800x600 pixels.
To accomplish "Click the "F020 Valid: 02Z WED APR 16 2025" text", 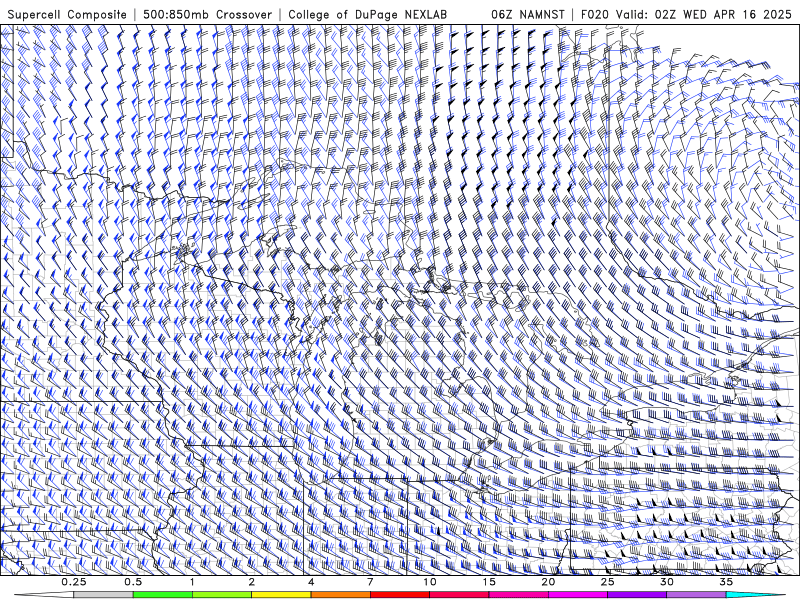I will tap(686, 15).
